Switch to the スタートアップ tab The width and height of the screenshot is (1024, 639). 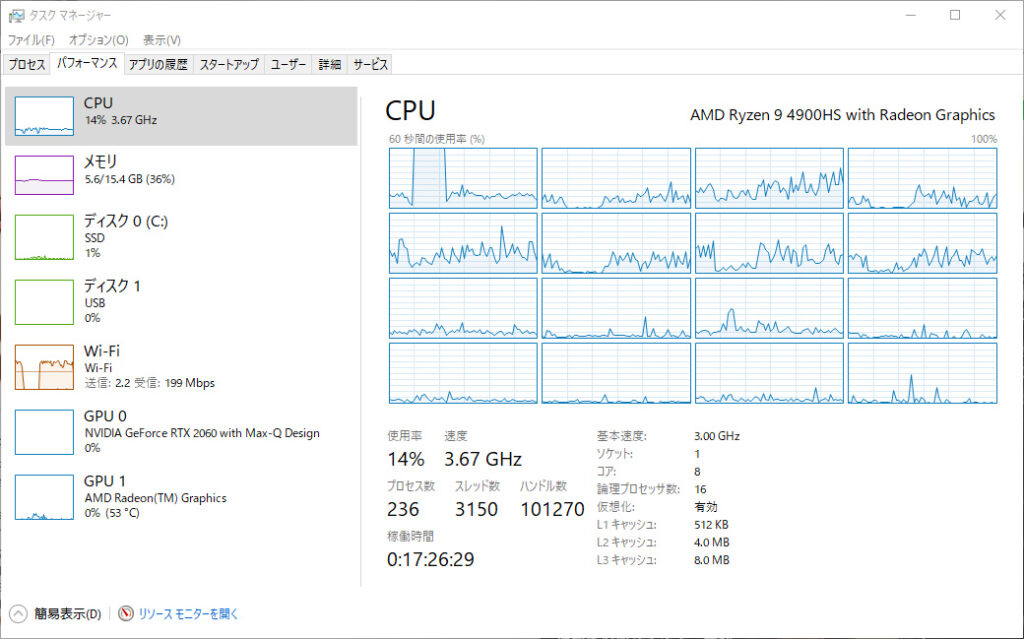(x=229, y=64)
